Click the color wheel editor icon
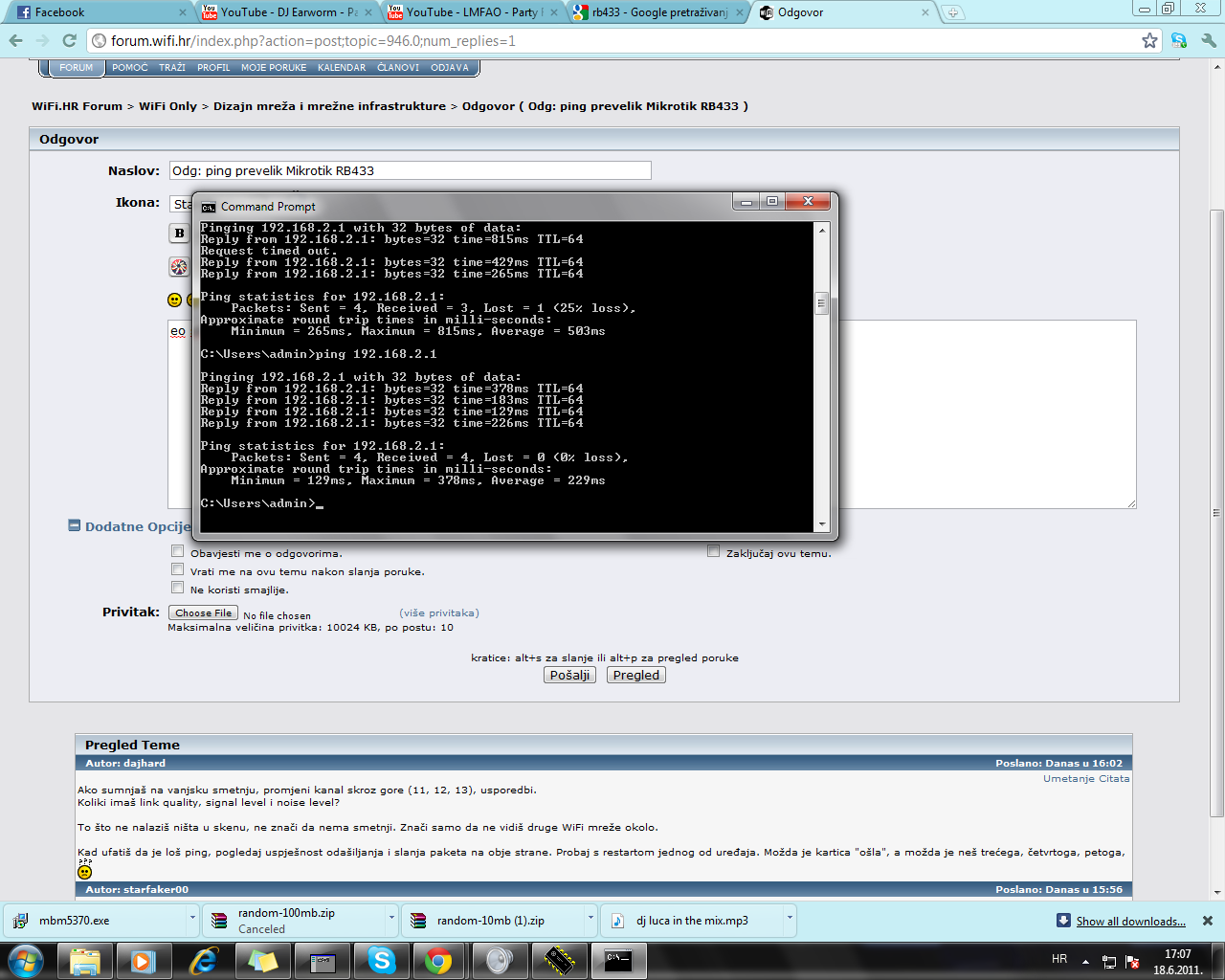The image size is (1225, 980). point(179,267)
